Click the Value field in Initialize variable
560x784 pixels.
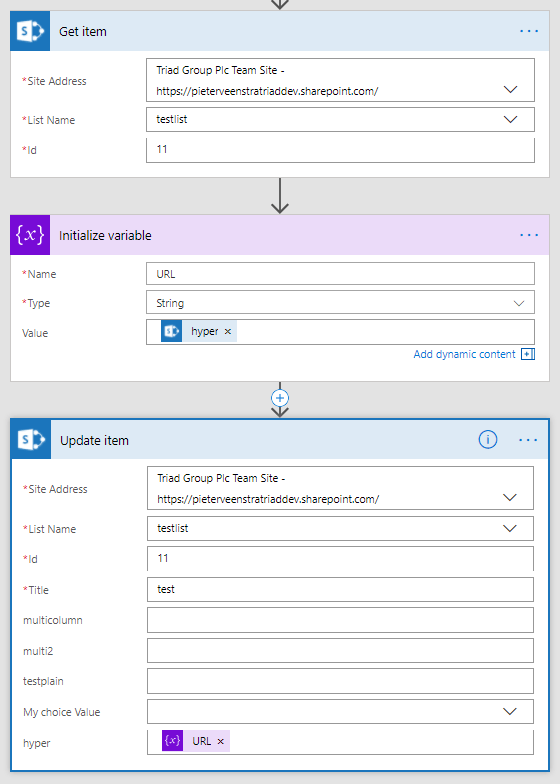340,332
